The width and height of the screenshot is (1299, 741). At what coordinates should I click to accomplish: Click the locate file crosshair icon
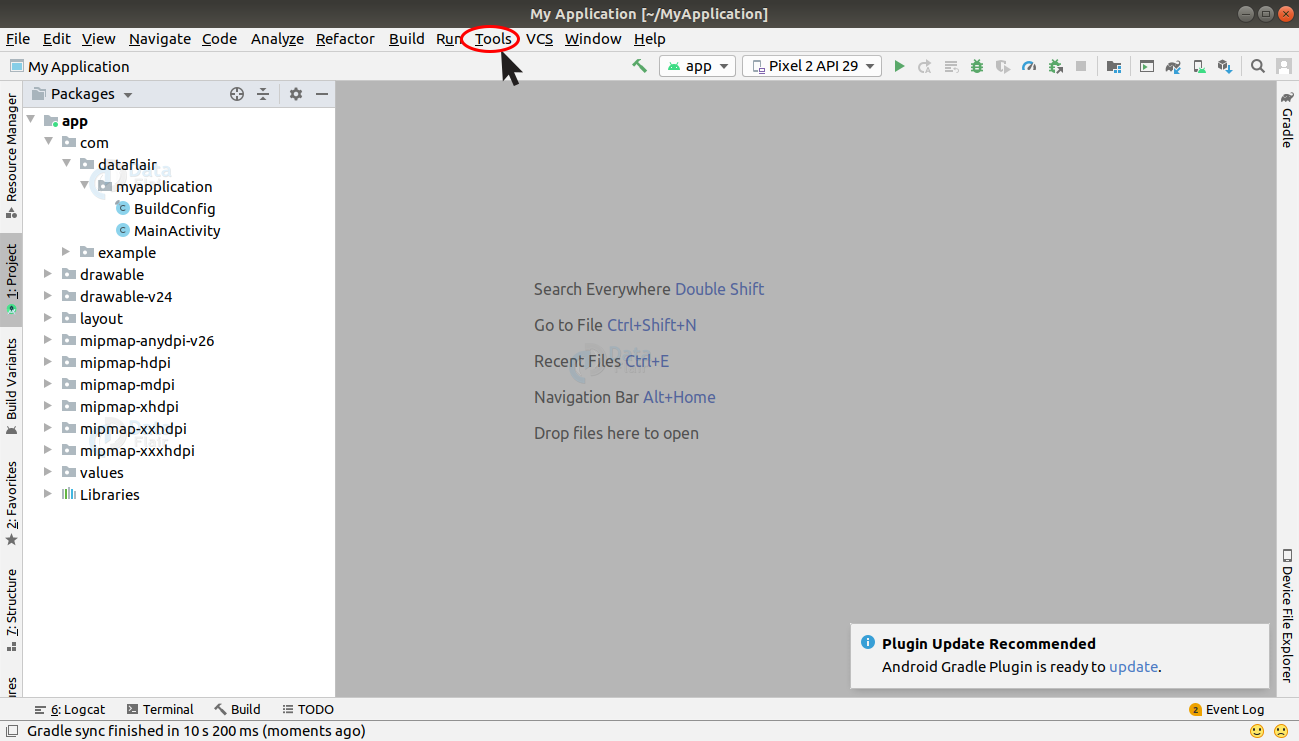point(237,94)
